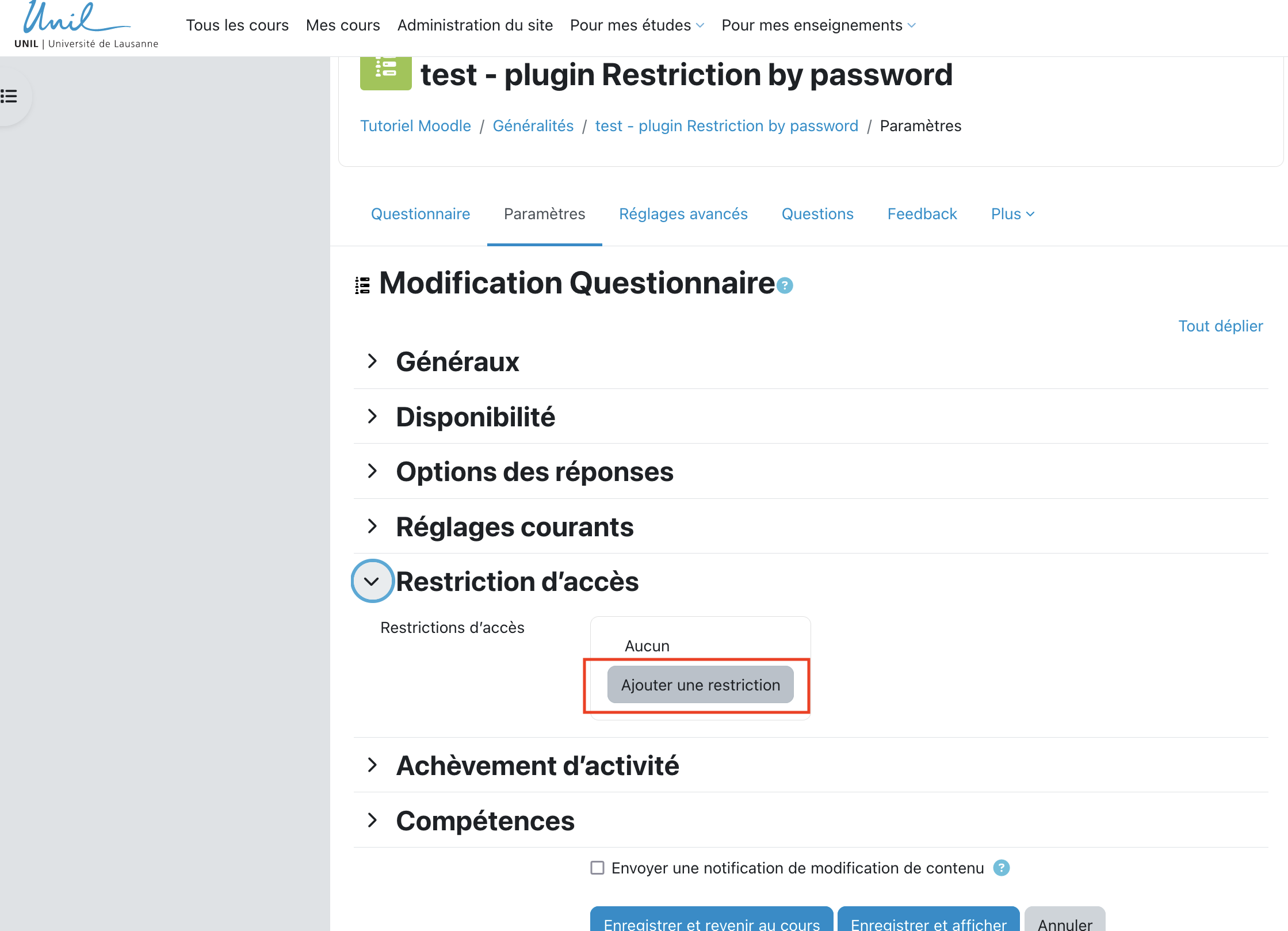Click the green questionnaire activity icon

[385, 73]
